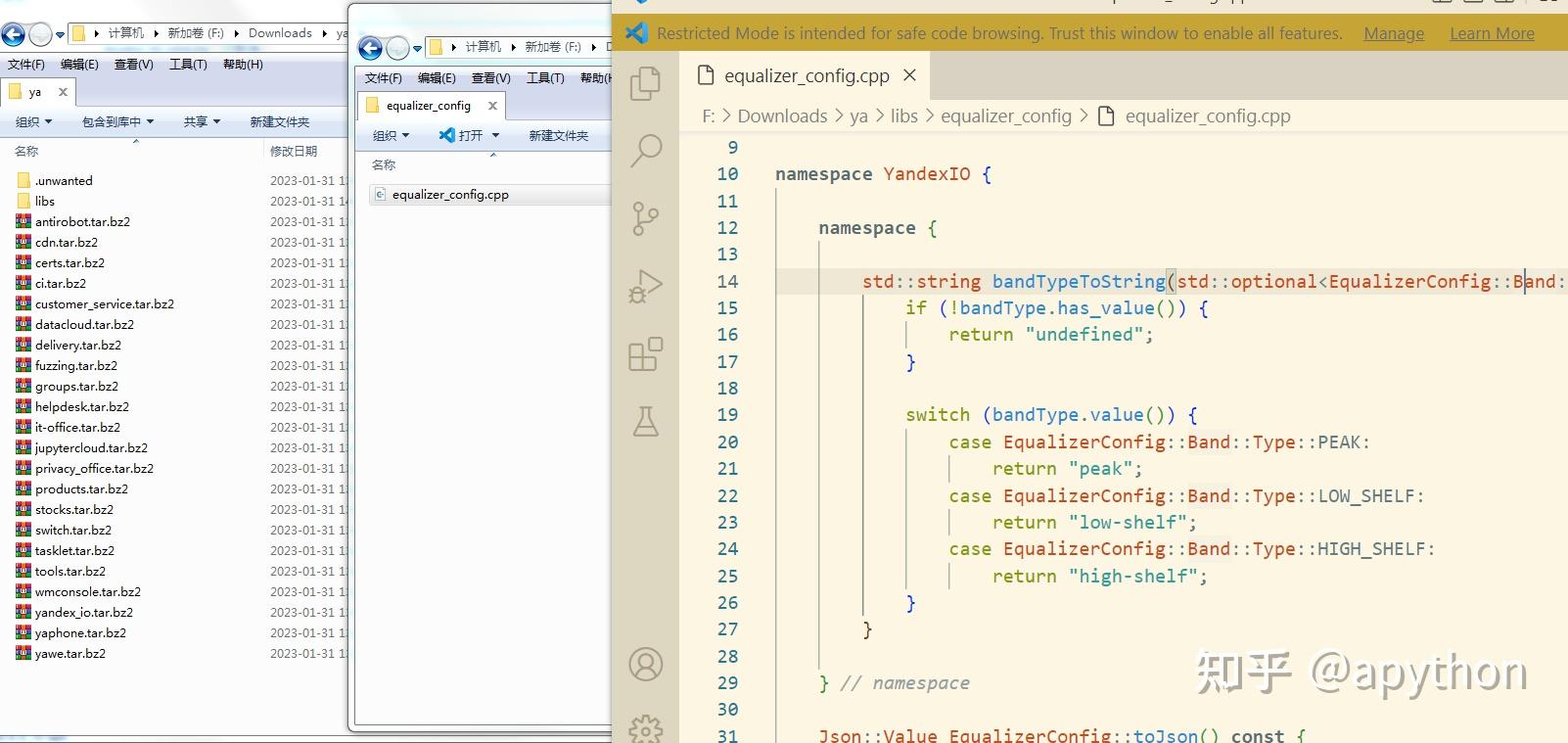The width and height of the screenshot is (1568, 743).
Task: Open 文件(F) menu in equalizer_config window
Action: click(x=384, y=78)
